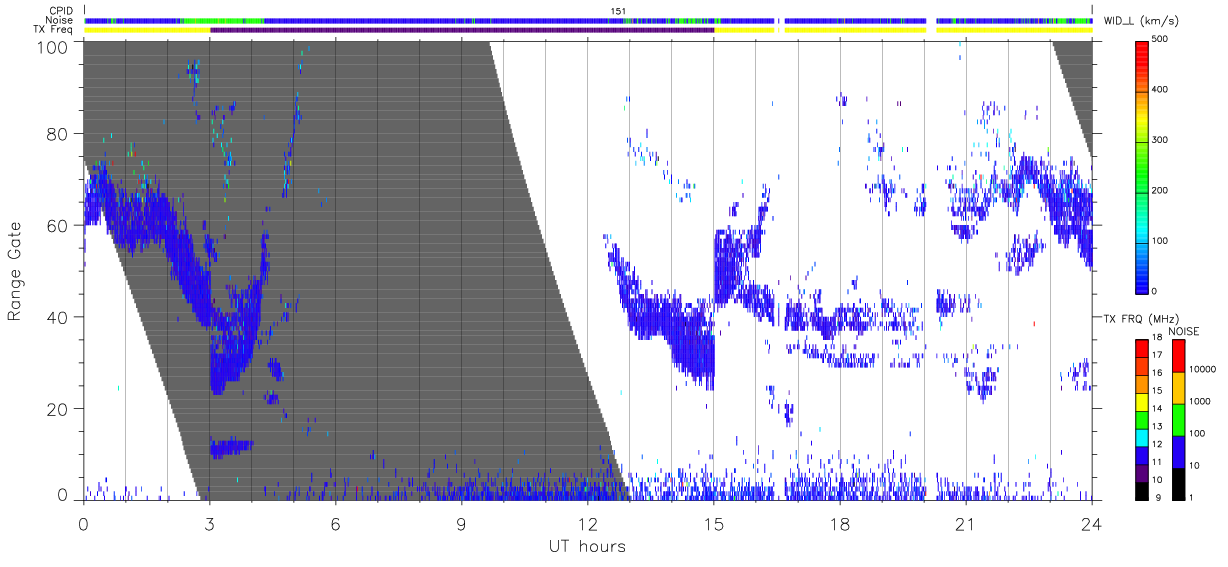The width and height of the screenshot is (1228, 567).
Task: Click tick label 3 on UT hours axis
Action: [209, 524]
